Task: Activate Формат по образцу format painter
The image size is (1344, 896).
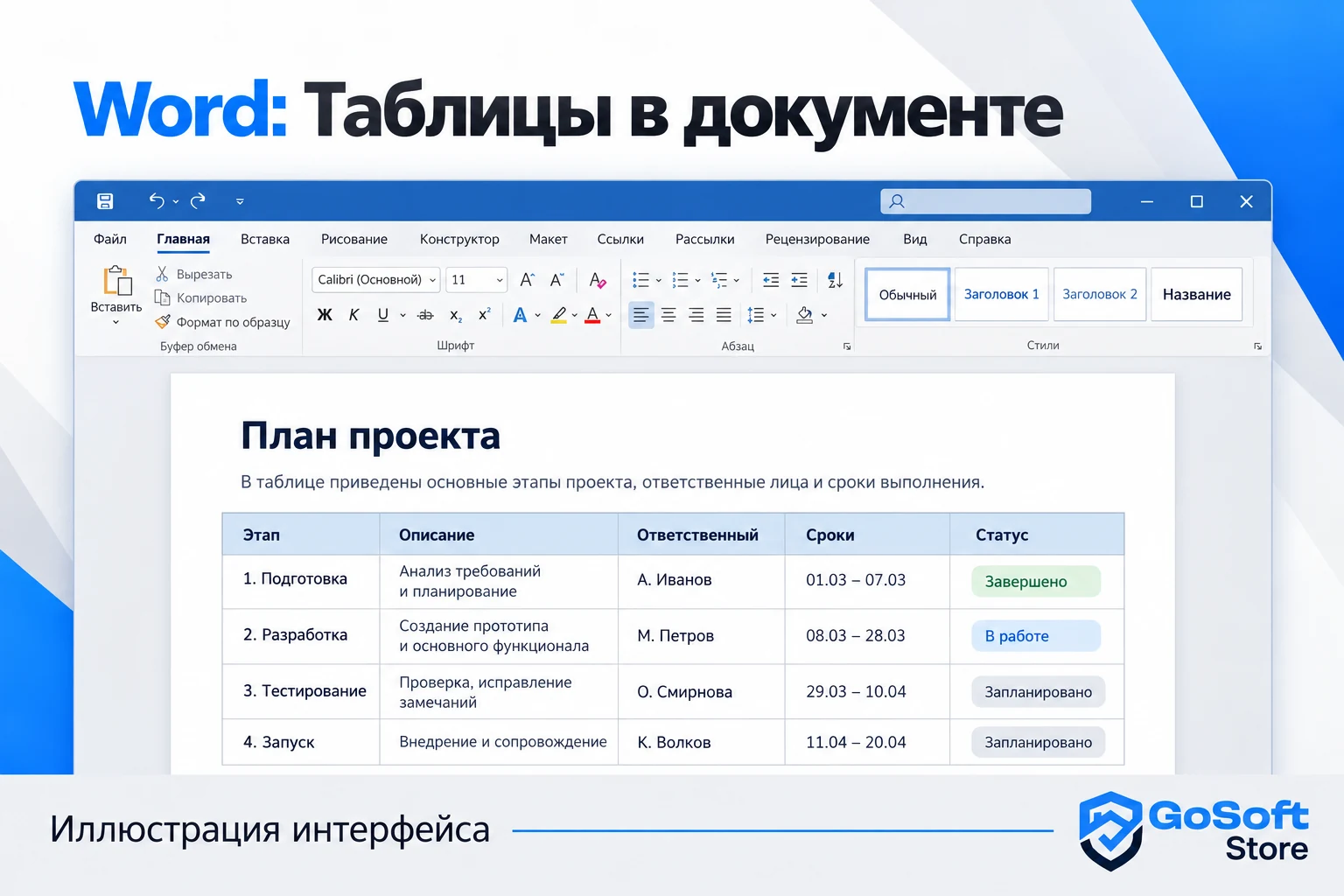Action: click(222, 322)
